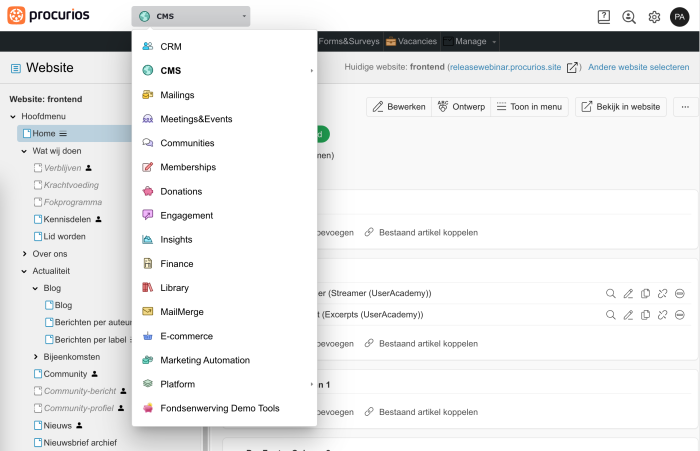Screen dimensions: 700x451
Task: Remove the Streamer (UserAcademy) article
Action: [x=679, y=293]
